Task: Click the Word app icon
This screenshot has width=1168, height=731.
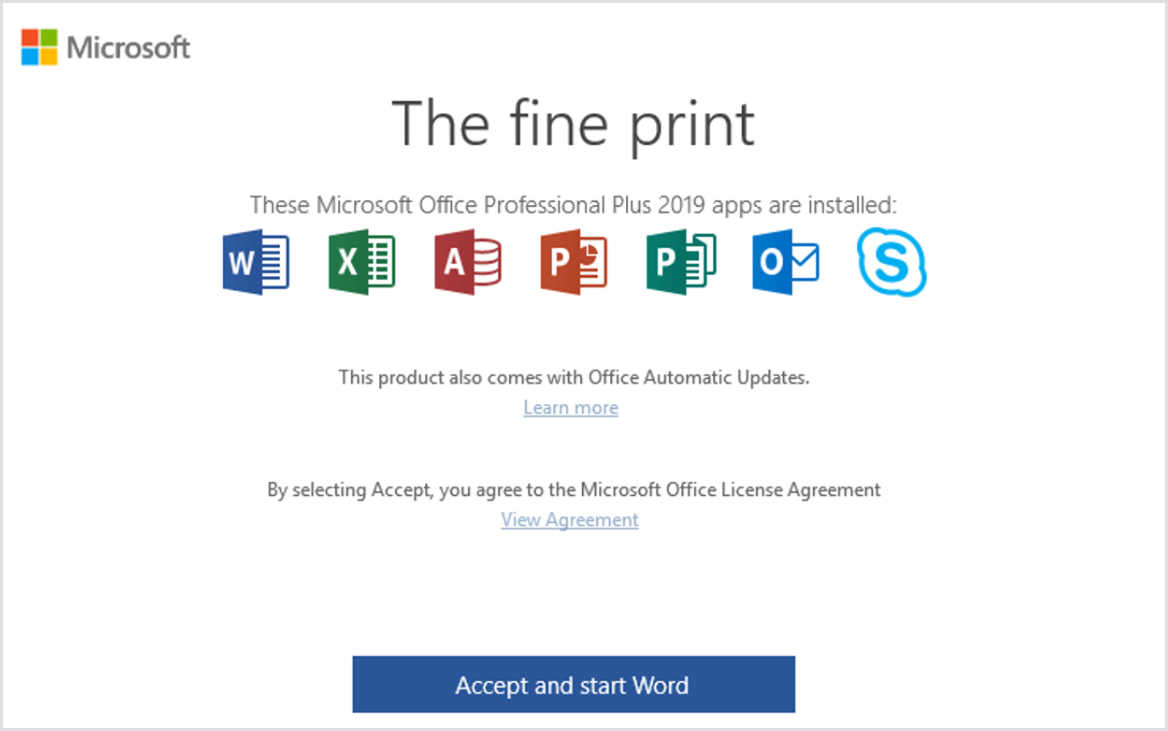Action: pyautogui.click(x=256, y=262)
